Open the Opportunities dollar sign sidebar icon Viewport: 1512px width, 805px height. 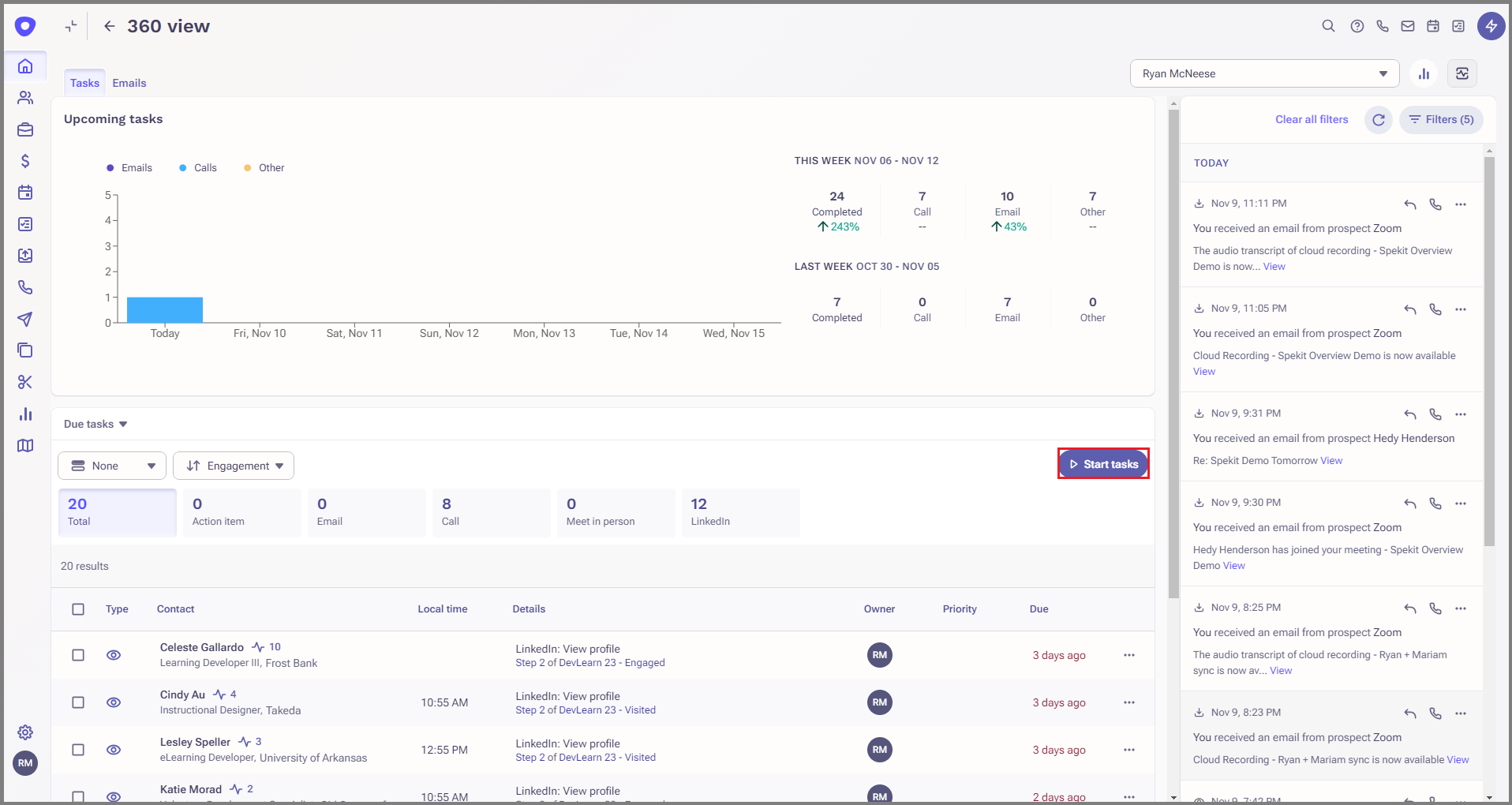click(25, 161)
